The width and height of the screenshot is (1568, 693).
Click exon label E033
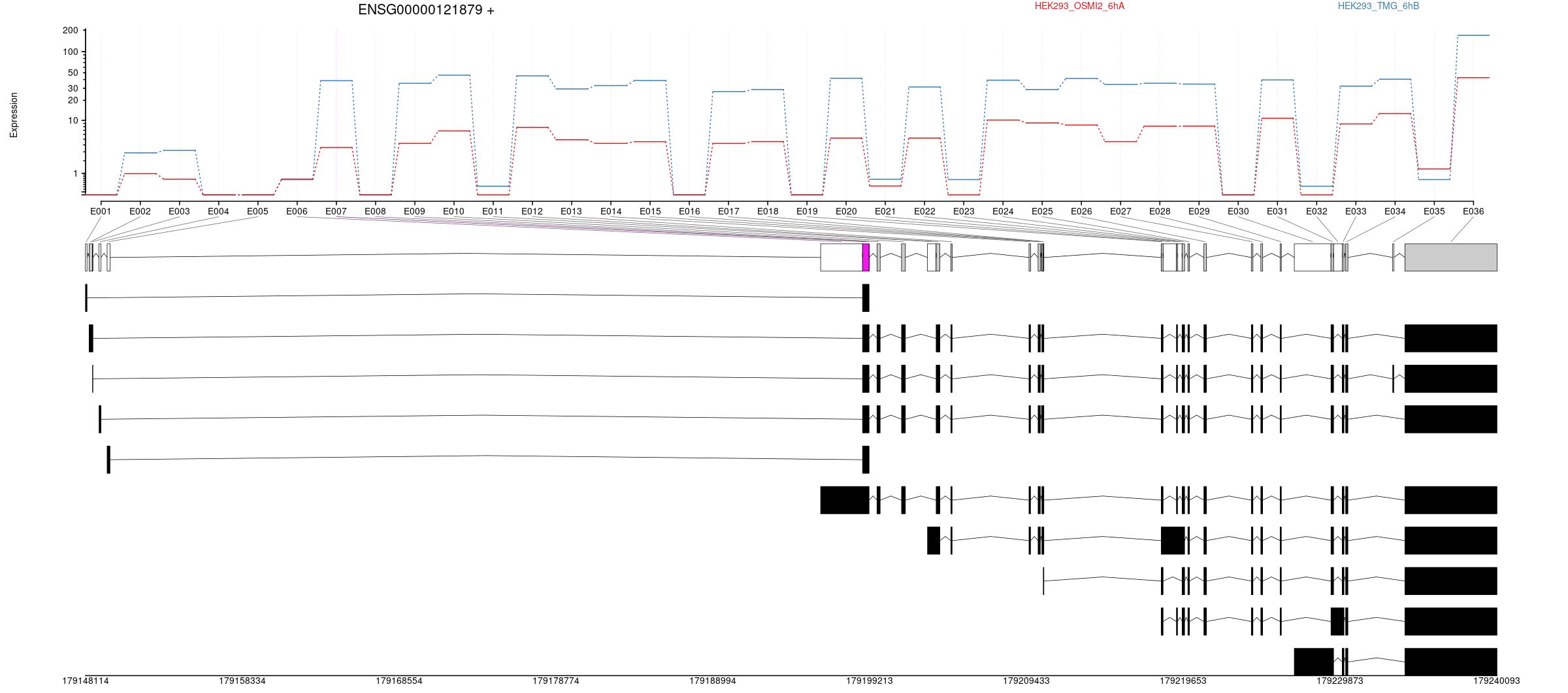tap(1356, 211)
